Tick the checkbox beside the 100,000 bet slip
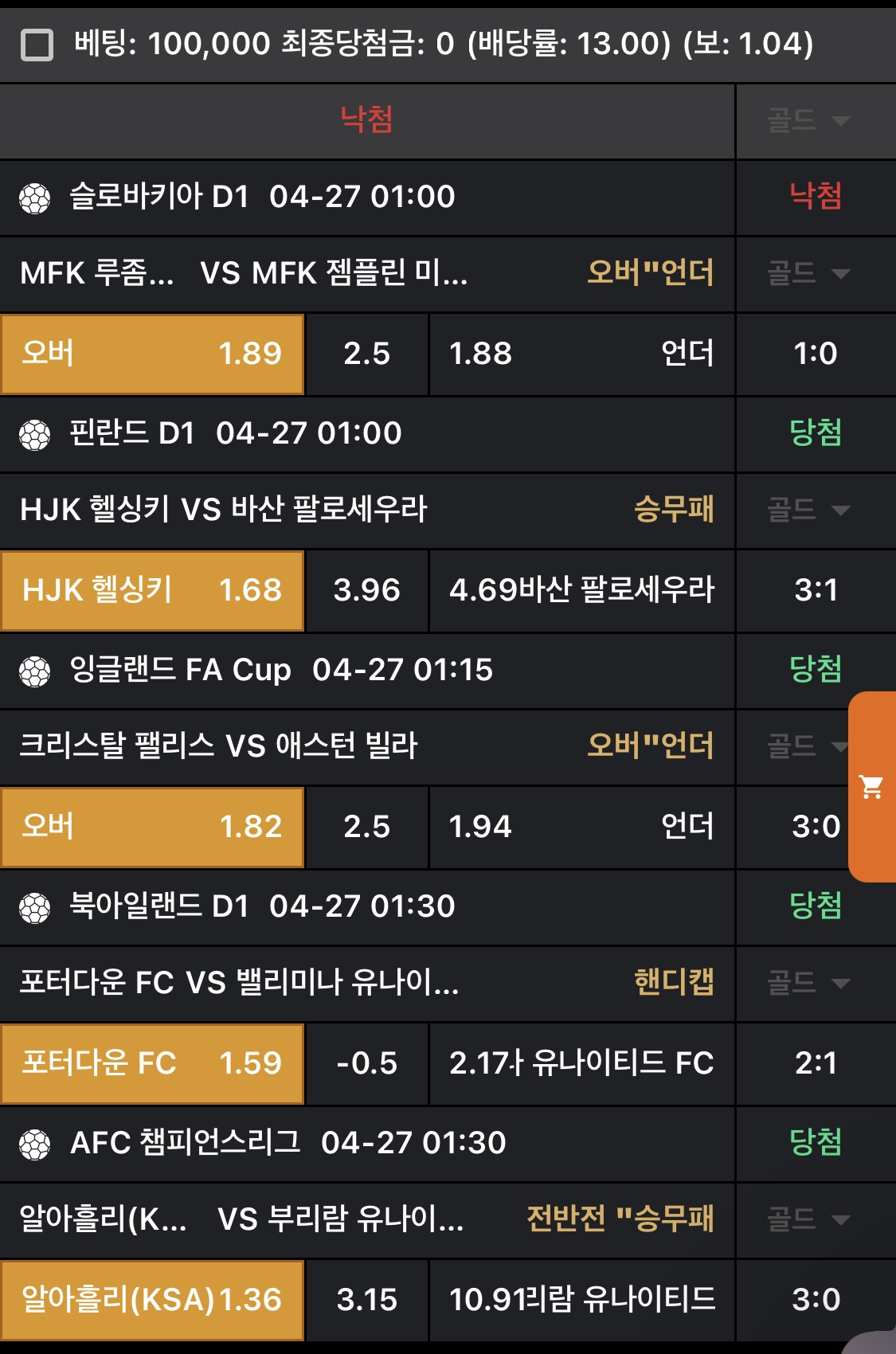This screenshot has width=896, height=1354. 37,45
